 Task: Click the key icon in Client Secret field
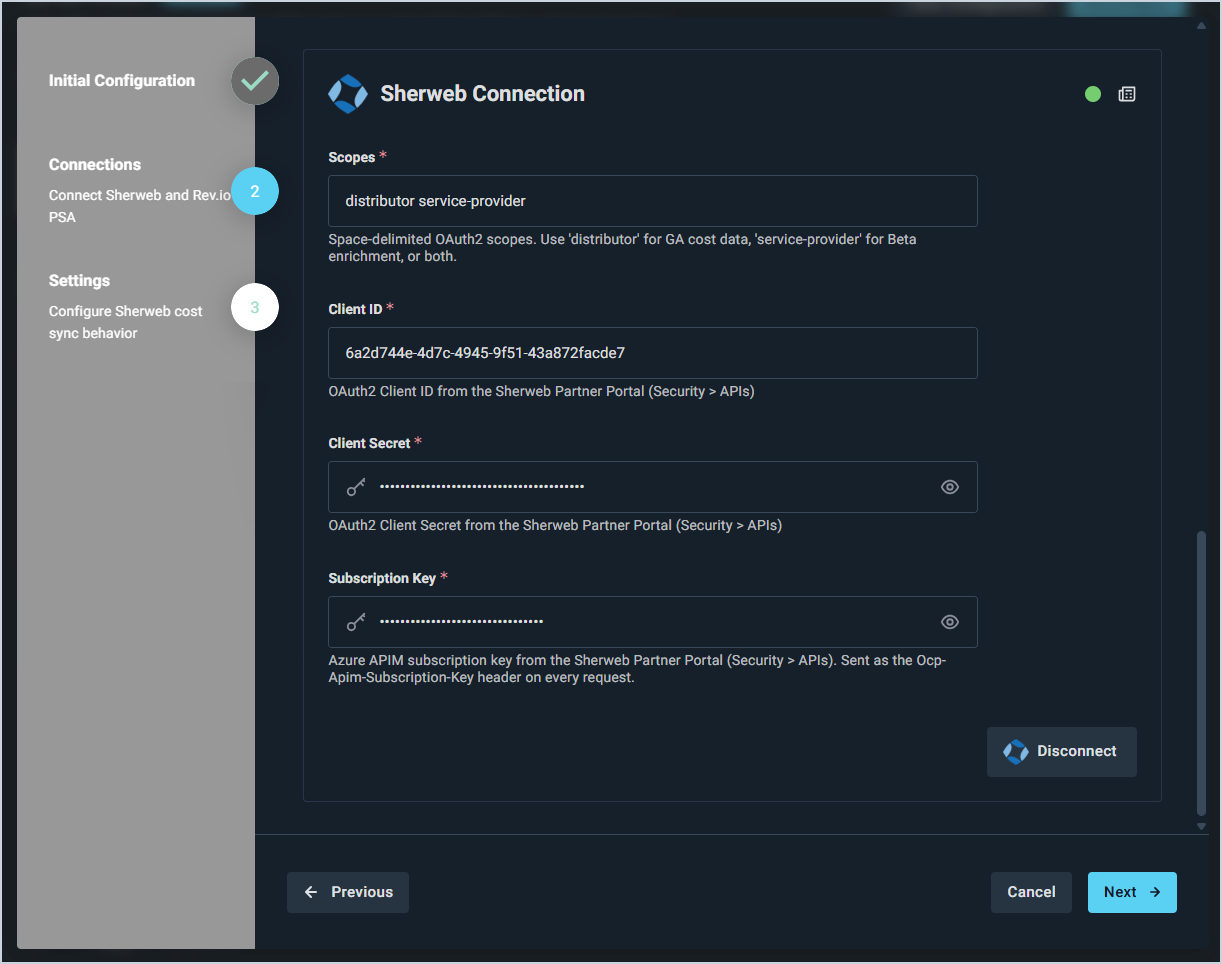(x=356, y=487)
